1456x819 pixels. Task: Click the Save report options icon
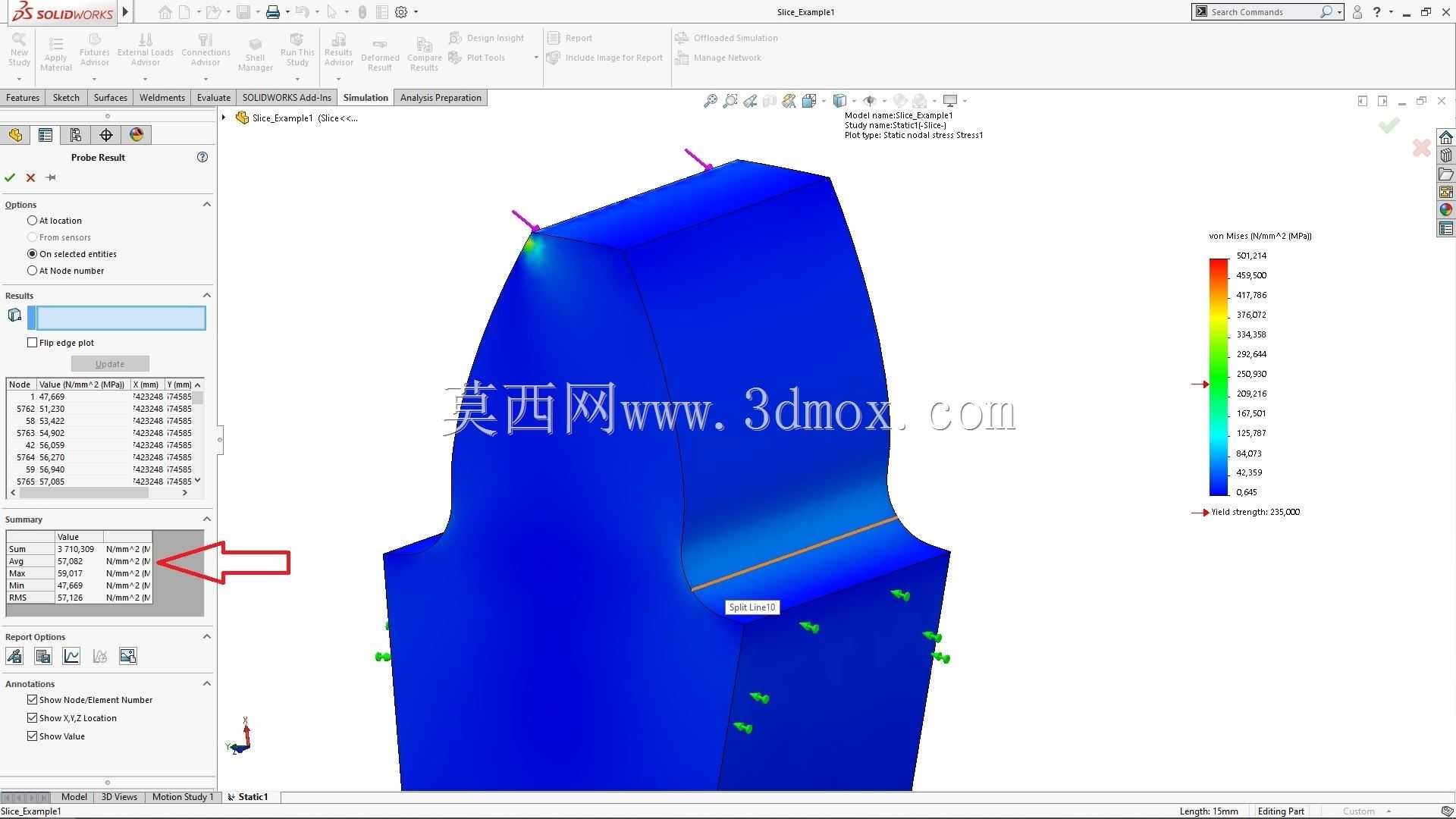43,656
